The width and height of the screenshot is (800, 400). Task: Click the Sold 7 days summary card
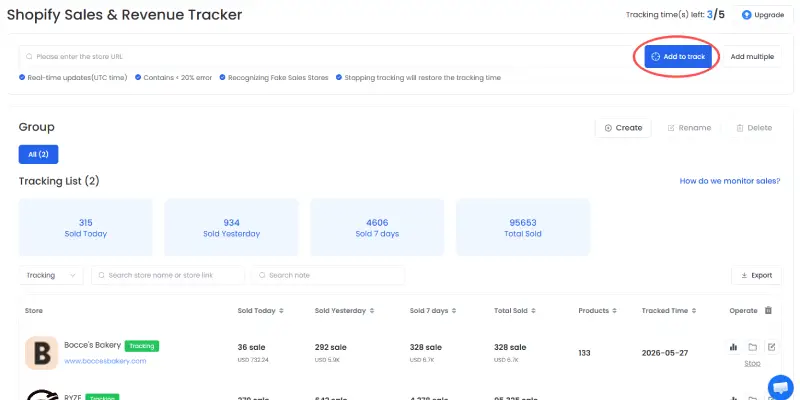click(x=377, y=228)
